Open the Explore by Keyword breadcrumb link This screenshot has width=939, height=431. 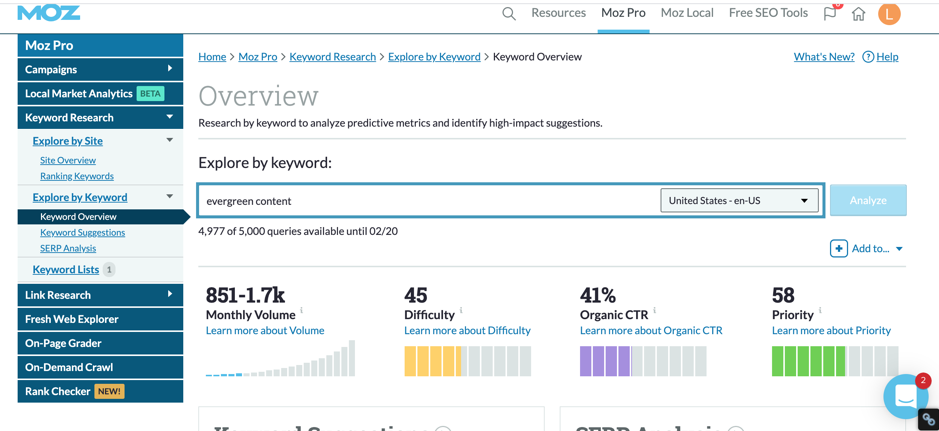pos(434,57)
